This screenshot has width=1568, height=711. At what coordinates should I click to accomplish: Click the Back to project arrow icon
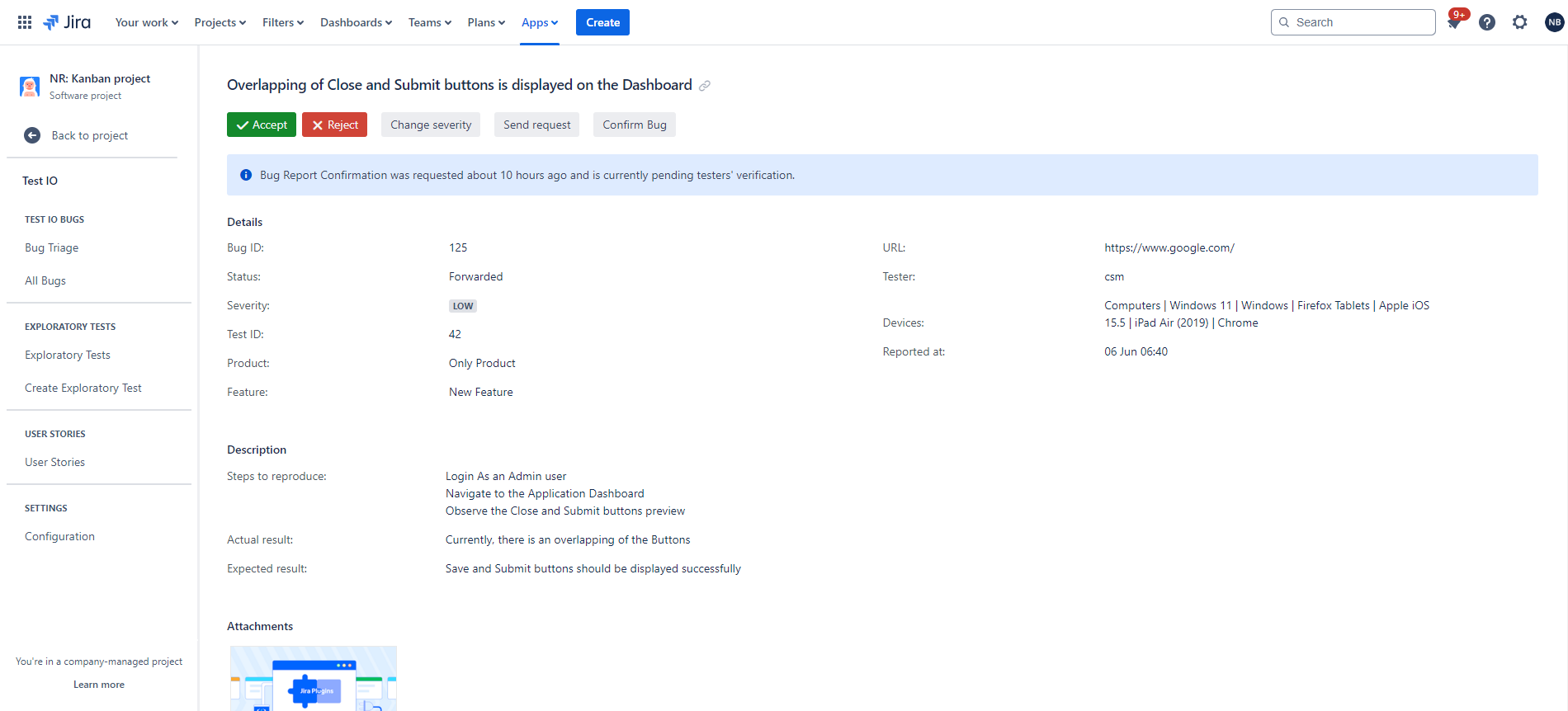(x=32, y=135)
